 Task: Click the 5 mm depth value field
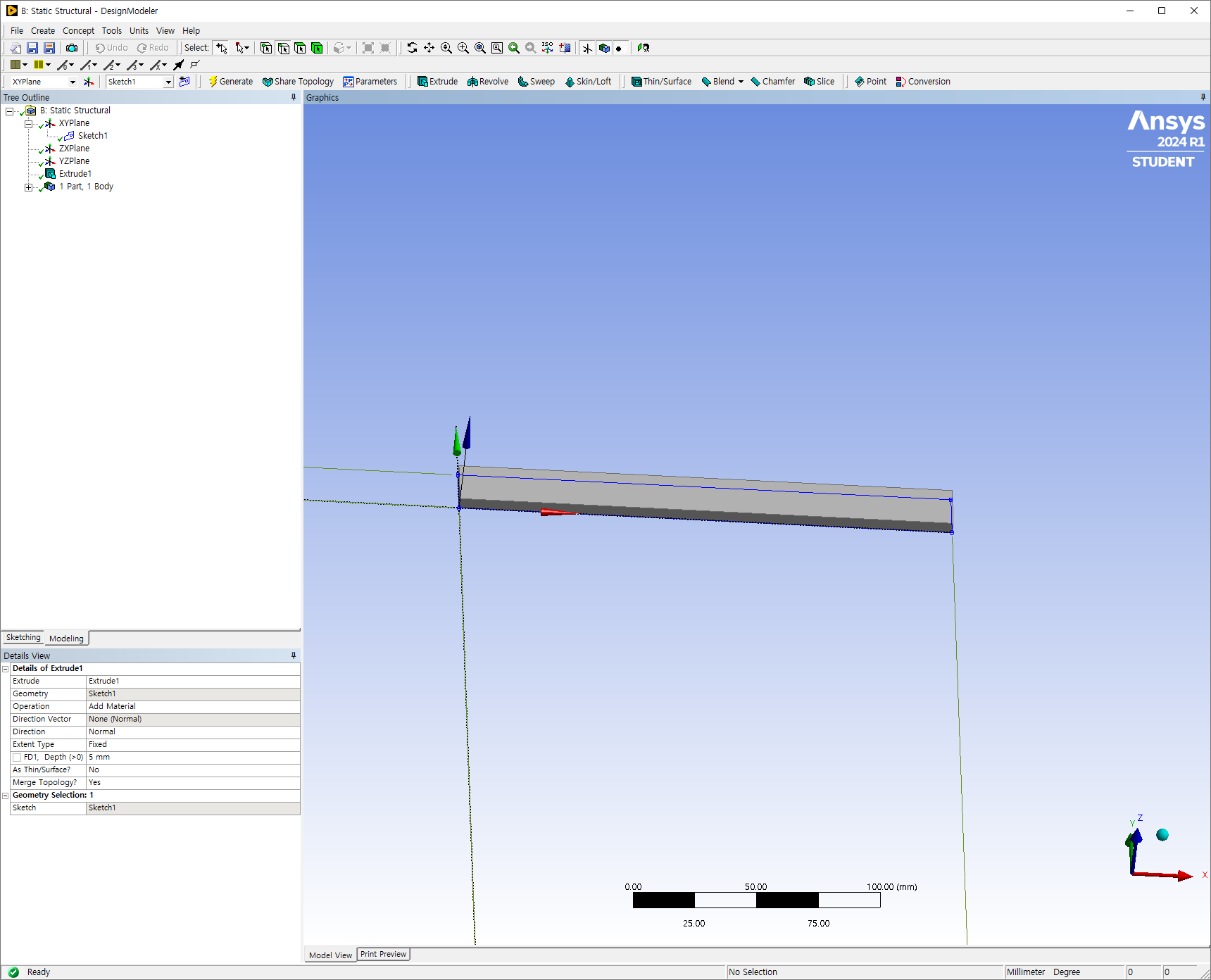pyautogui.click(x=193, y=758)
